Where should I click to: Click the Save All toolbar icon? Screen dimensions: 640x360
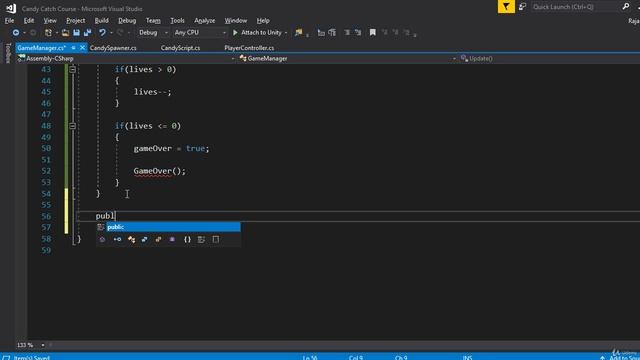[87, 33]
